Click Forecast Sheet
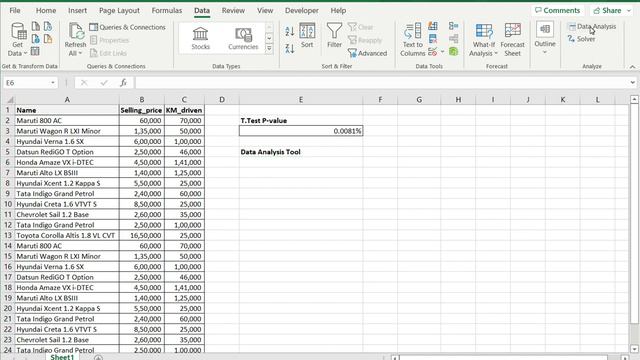This screenshot has height=360, width=640. click(x=512, y=40)
